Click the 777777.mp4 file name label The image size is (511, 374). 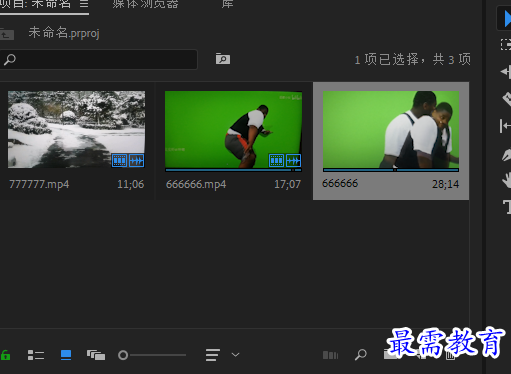(39, 184)
